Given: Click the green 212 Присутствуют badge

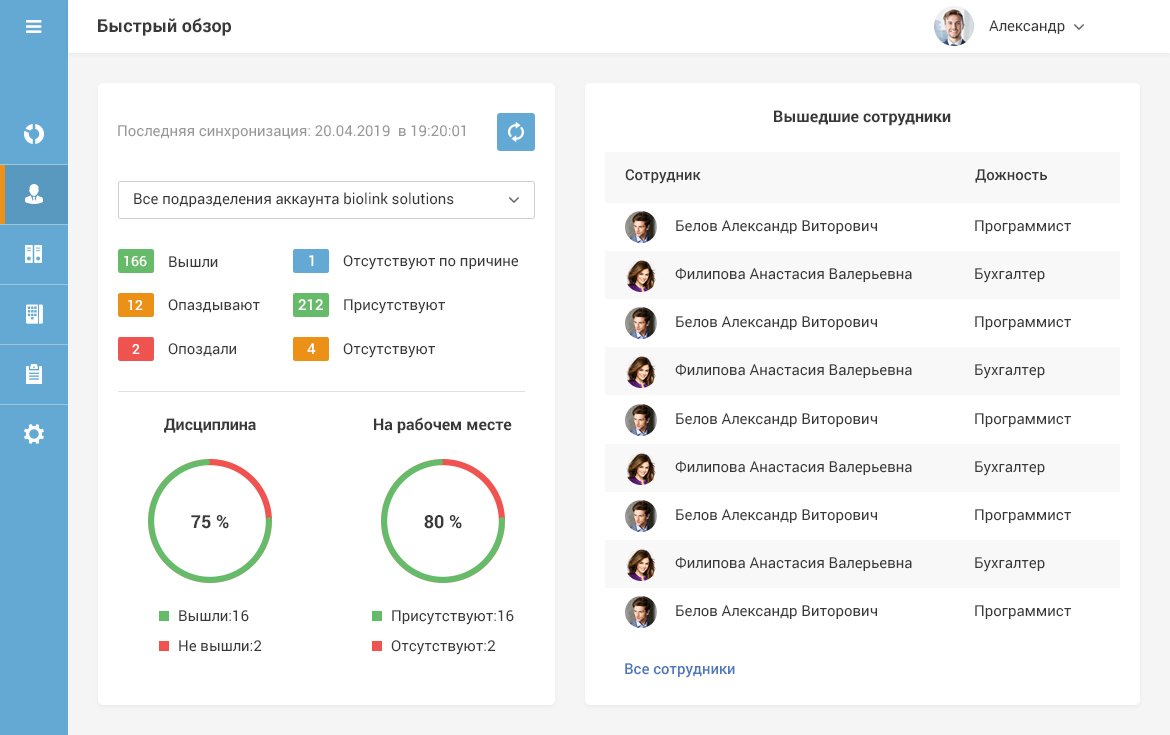Looking at the screenshot, I should (x=311, y=304).
